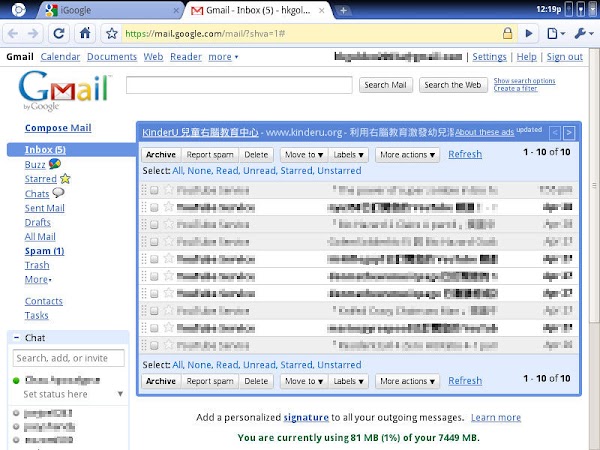Reload the page with refresh icon
The height and width of the screenshot is (450, 600).
(59, 34)
